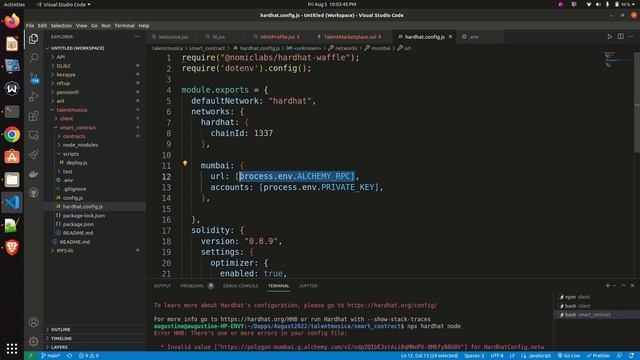
Task: Open errors and warnings count in status bar
Action: click(x=89, y=356)
